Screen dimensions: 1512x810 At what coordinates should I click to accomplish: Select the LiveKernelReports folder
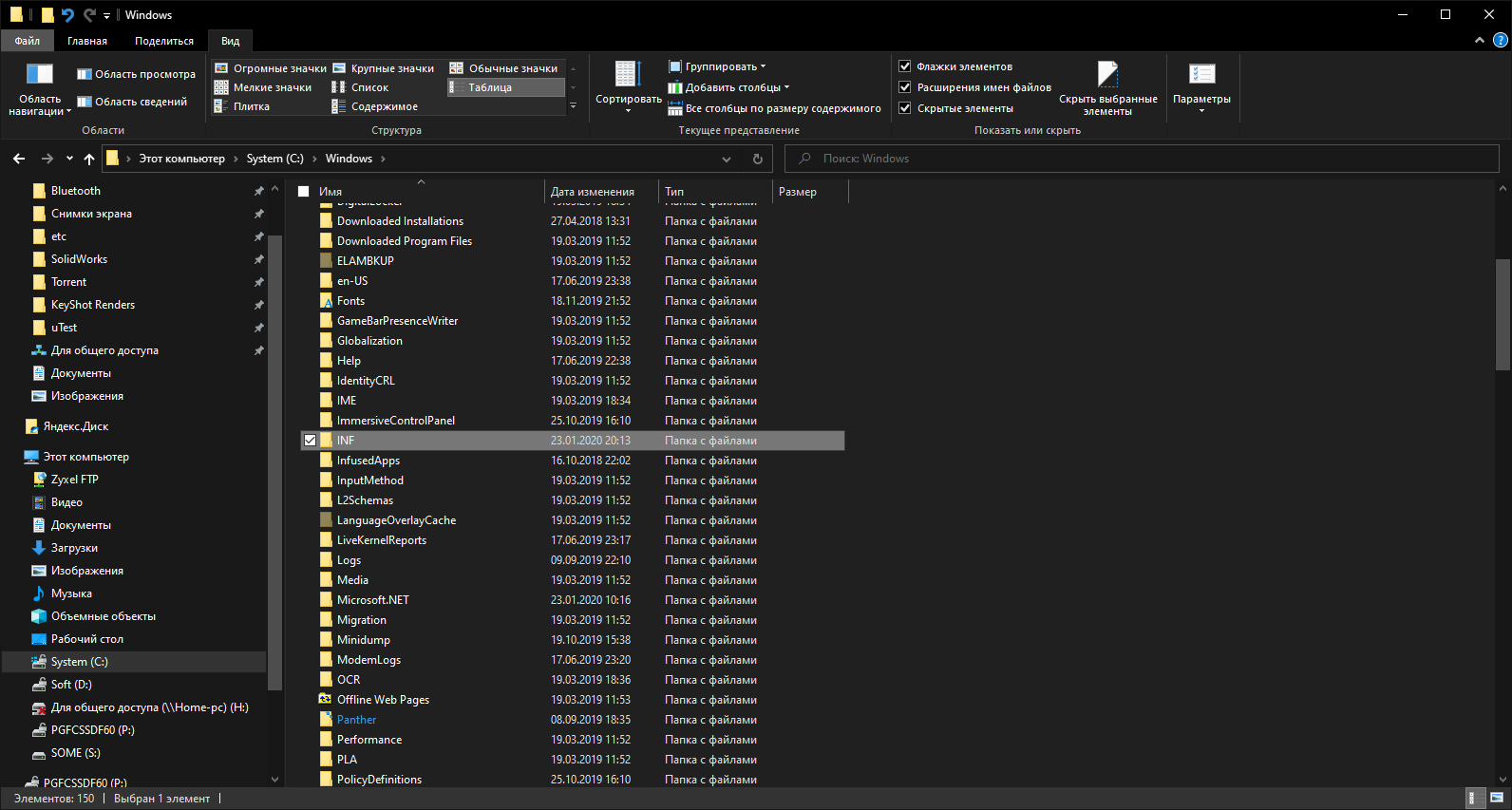[573, 540]
